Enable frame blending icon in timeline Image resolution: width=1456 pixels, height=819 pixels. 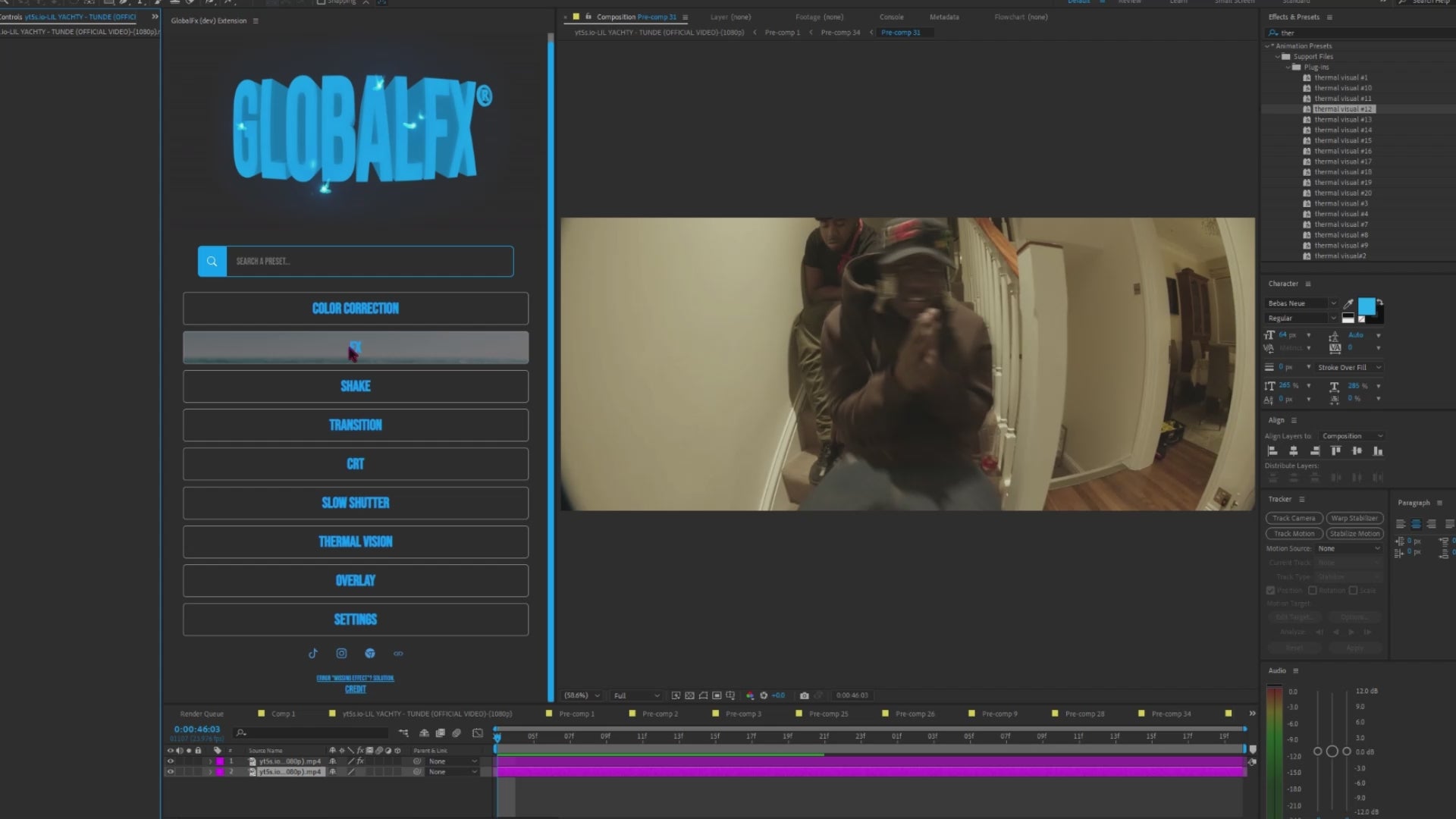click(441, 733)
